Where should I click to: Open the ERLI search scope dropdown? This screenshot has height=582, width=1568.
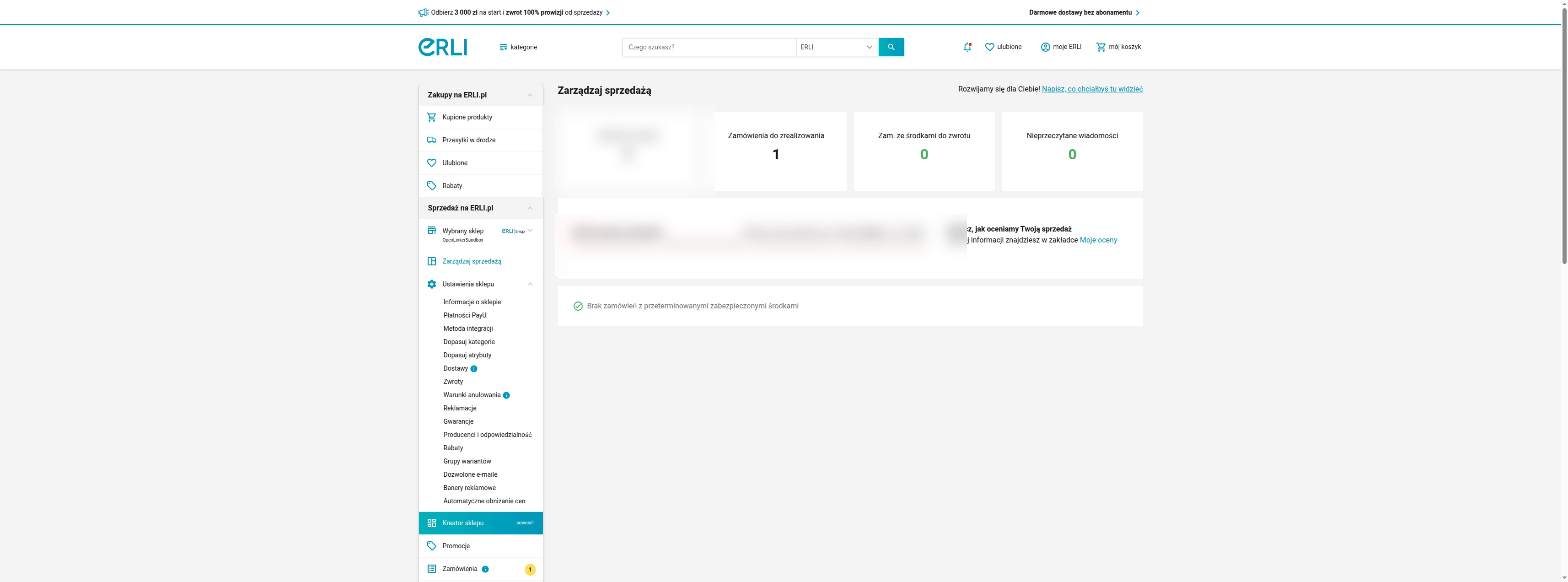(x=837, y=47)
